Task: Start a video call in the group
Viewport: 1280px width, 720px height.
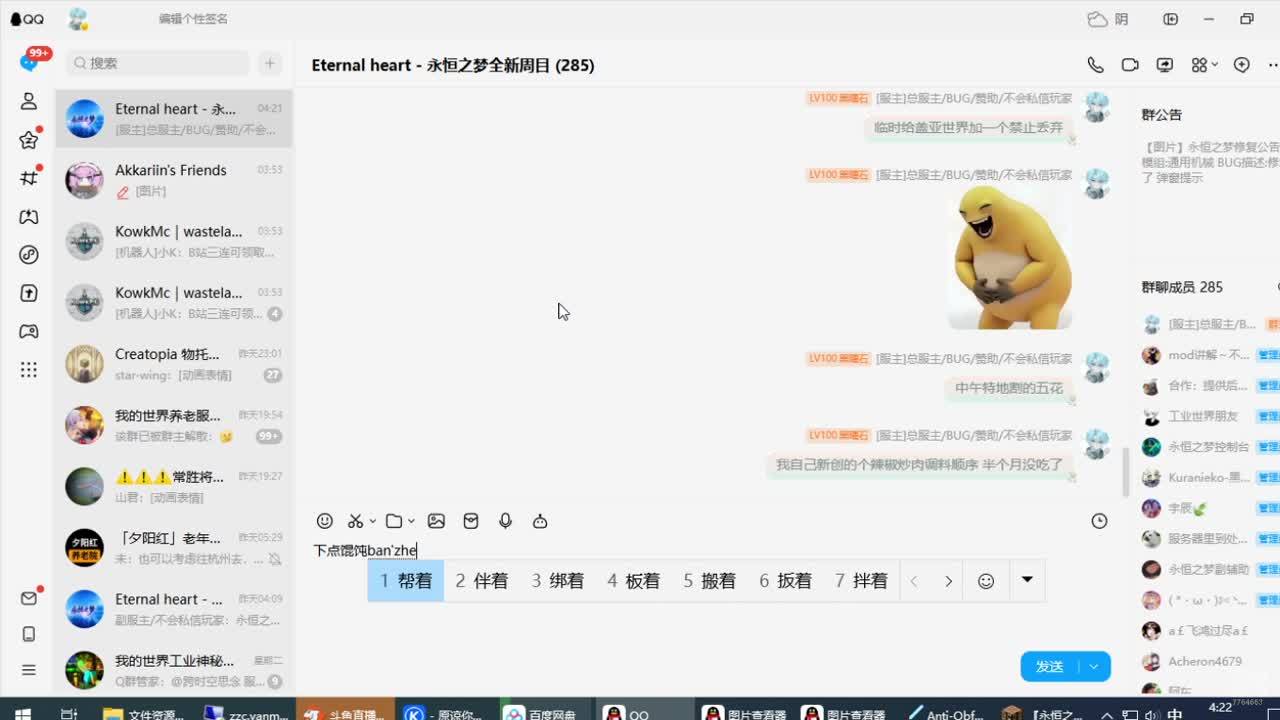Action: [1130, 65]
